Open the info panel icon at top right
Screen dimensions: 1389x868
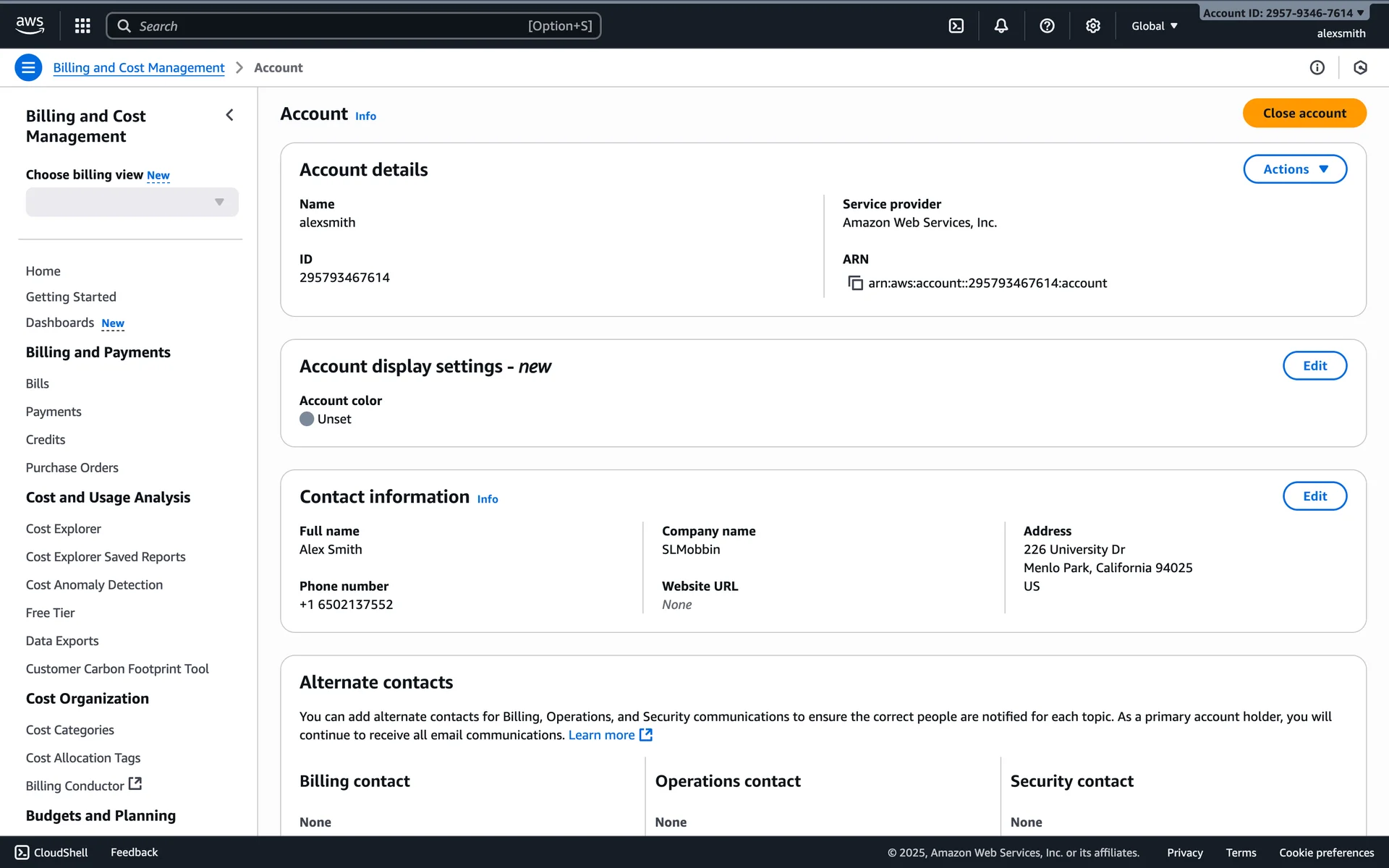tap(1317, 67)
